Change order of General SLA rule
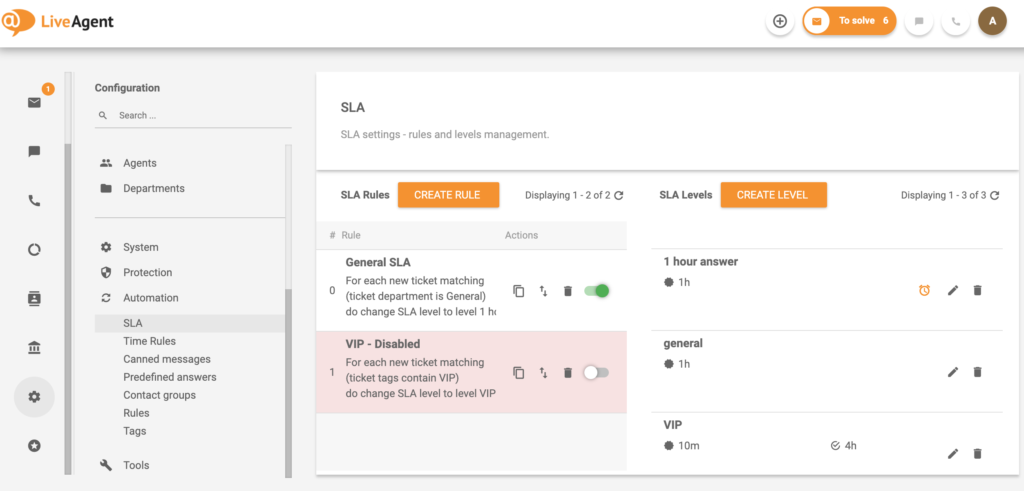 pos(543,291)
